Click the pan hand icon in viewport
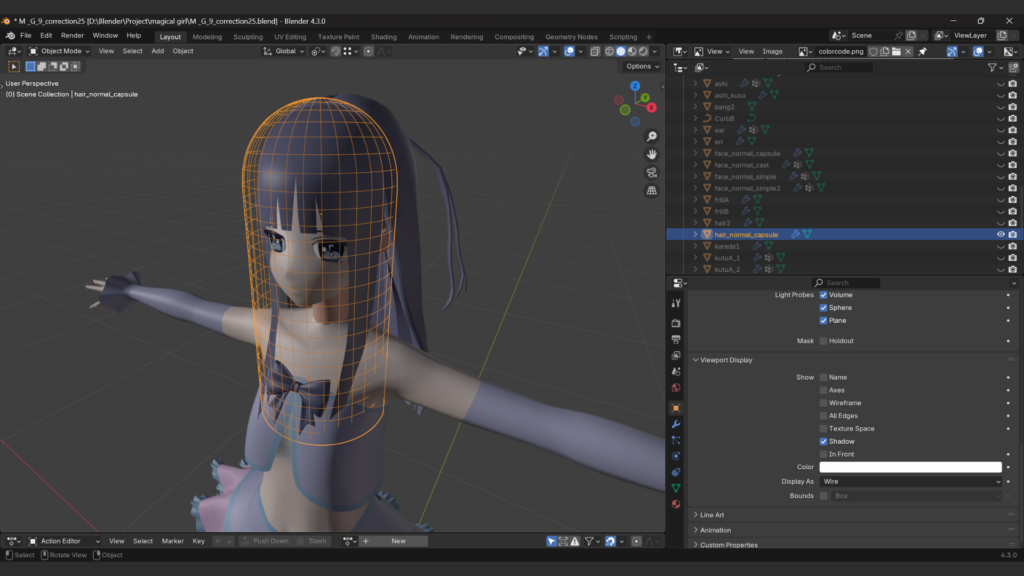Screen dimensions: 1024x576 click(x=652, y=154)
